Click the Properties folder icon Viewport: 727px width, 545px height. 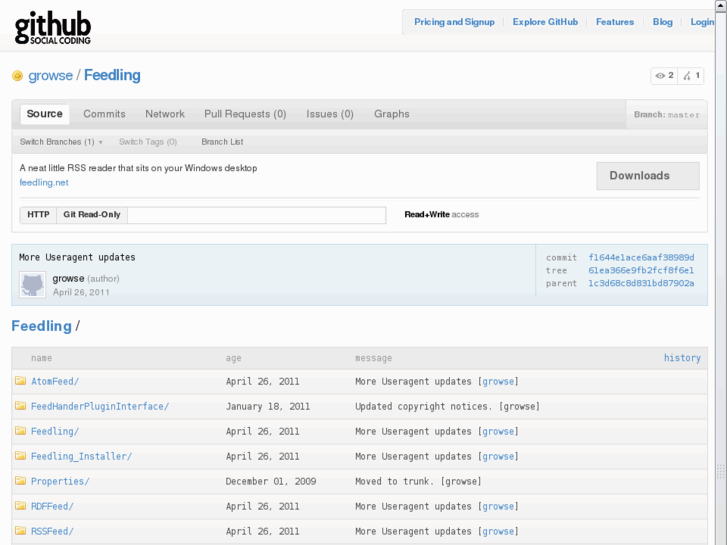tap(20, 481)
